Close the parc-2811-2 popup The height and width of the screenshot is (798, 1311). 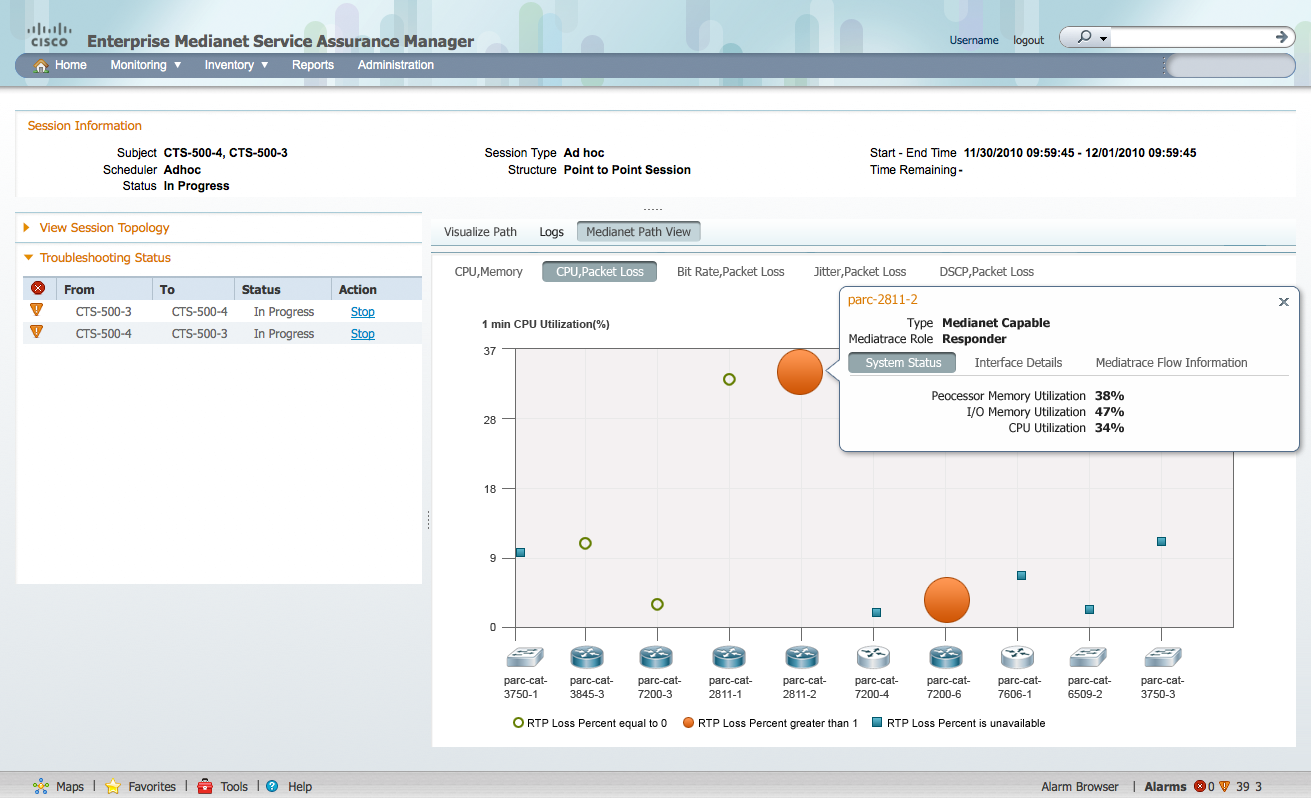tap(1284, 302)
